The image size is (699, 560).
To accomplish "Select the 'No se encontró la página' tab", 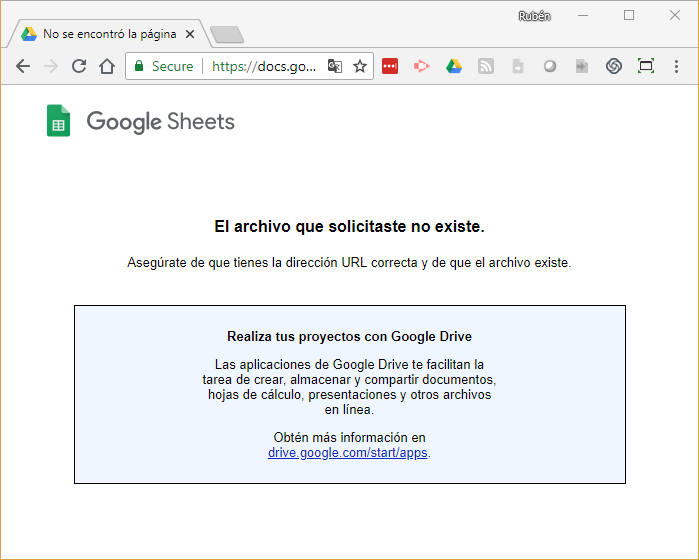I will point(109,34).
